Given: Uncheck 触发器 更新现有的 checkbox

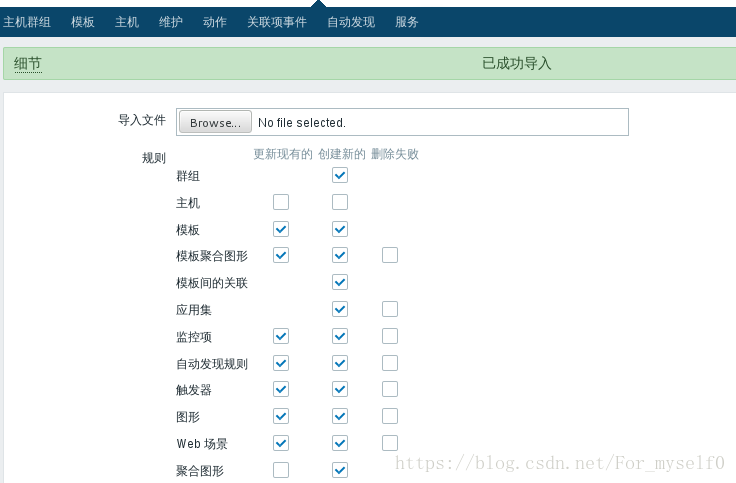Looking at the screenshot, I should coord(281,389).
